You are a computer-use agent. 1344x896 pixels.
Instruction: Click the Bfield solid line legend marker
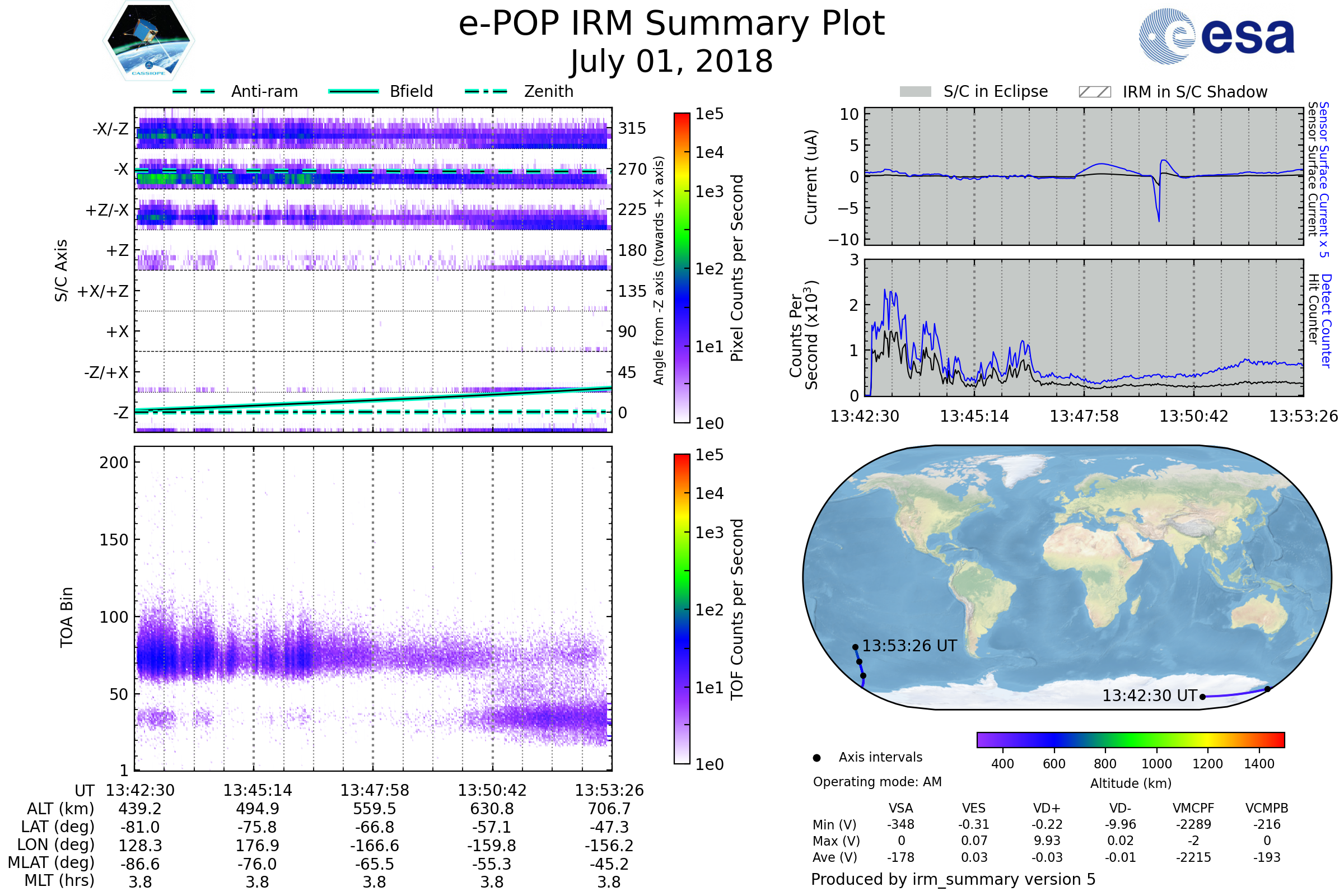[x=353, y=91]
